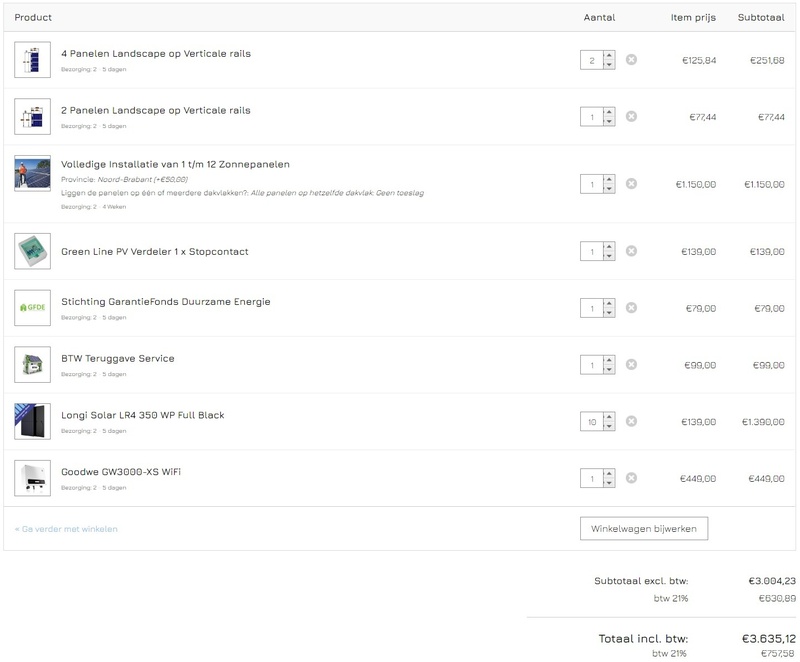Remove Stichting GarantieFonds Duurzame Energie item

click(631, 308)
